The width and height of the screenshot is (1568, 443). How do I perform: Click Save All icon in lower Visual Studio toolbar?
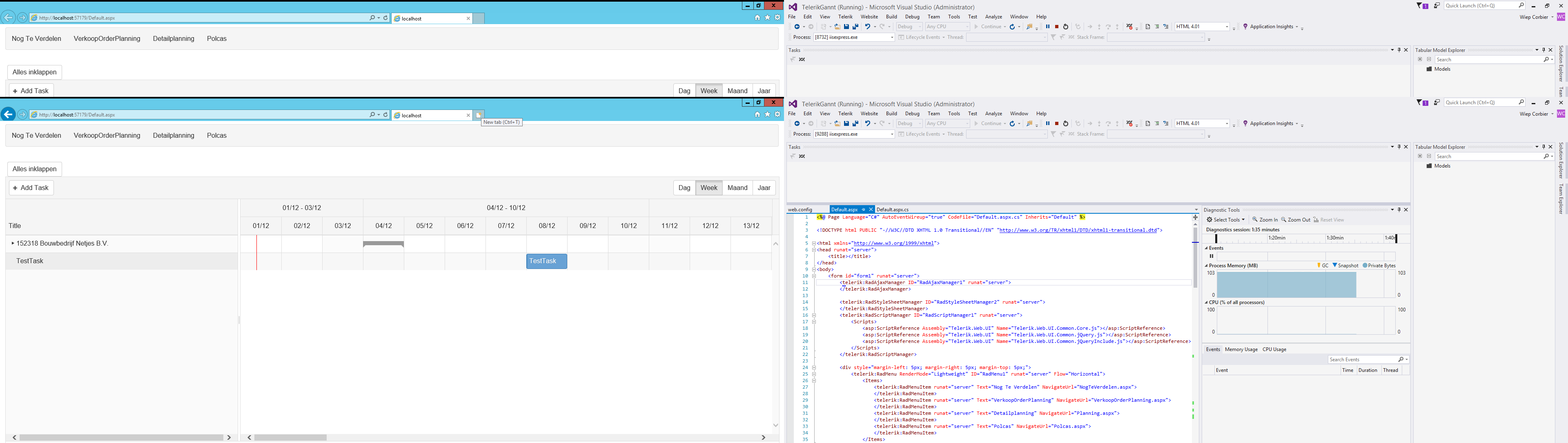coord(855,124)
